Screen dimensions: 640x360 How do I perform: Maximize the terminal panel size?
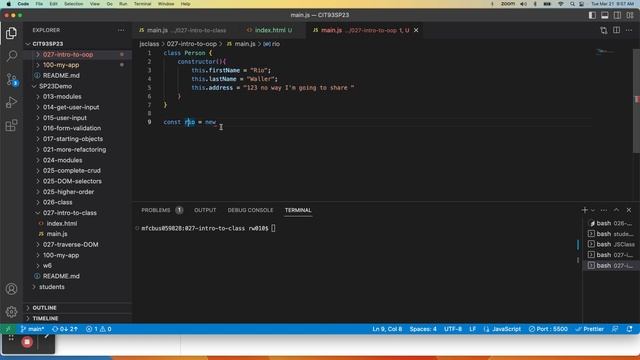[x=616, y=210]
